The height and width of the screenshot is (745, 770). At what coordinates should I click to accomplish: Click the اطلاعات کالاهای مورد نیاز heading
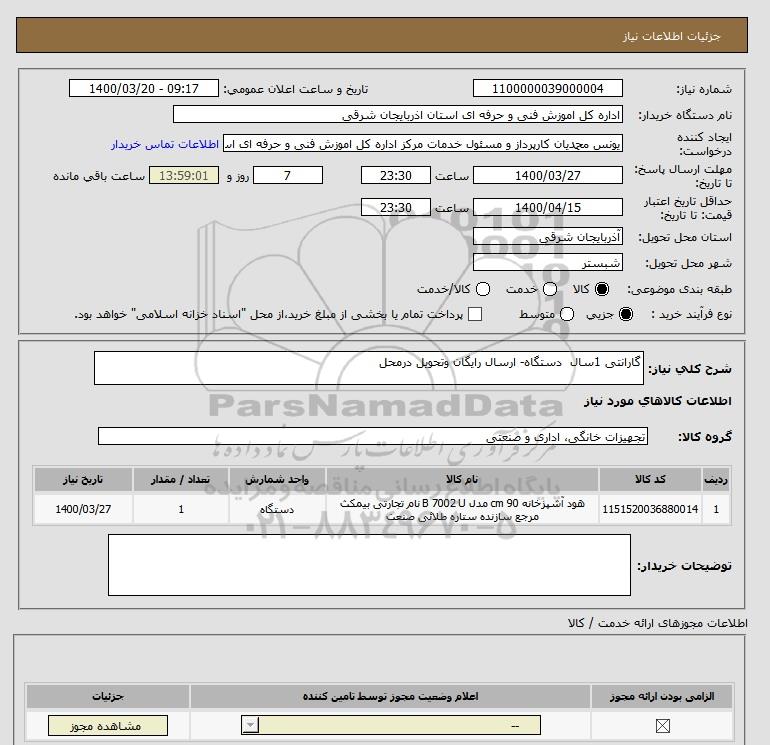coord(658,401)
